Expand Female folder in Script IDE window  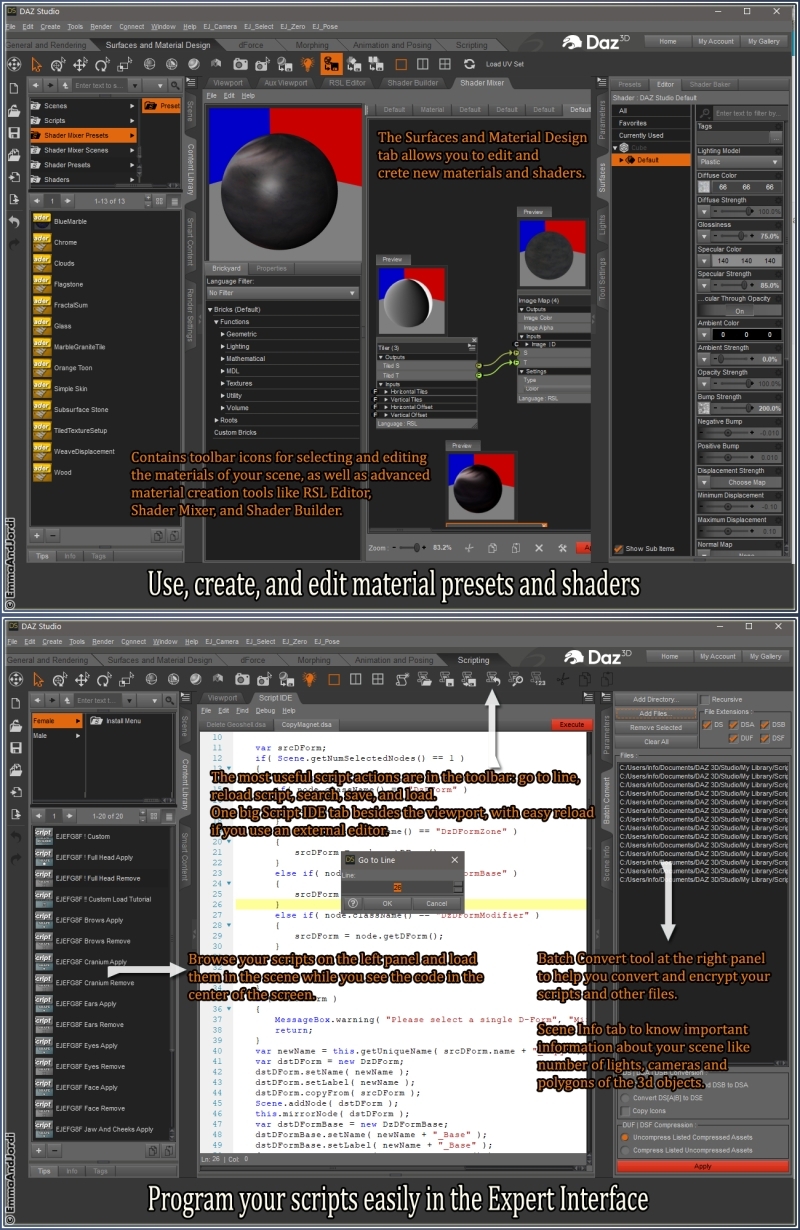coord(77,720)
